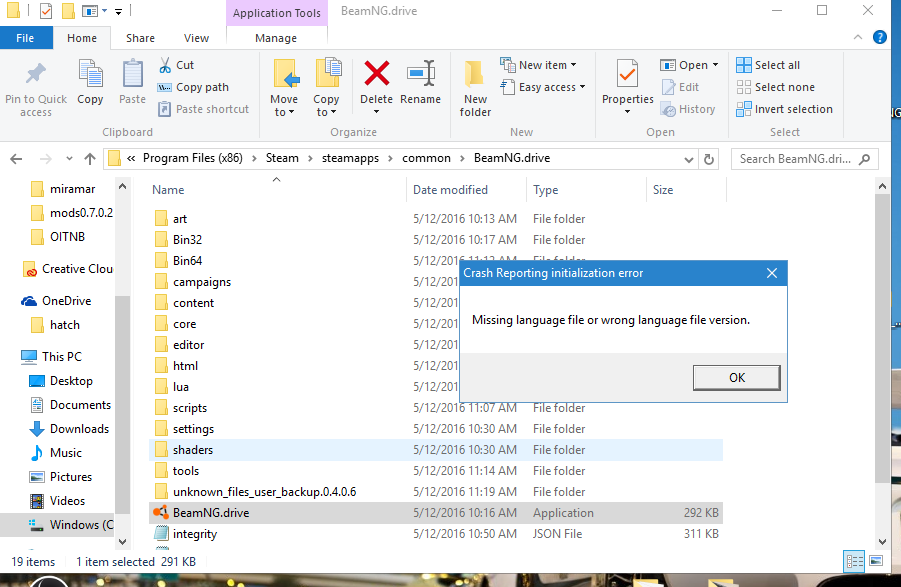901x587 pixels.
Task: Close the Crash Reporting error dialog
Action: point(772,273)
